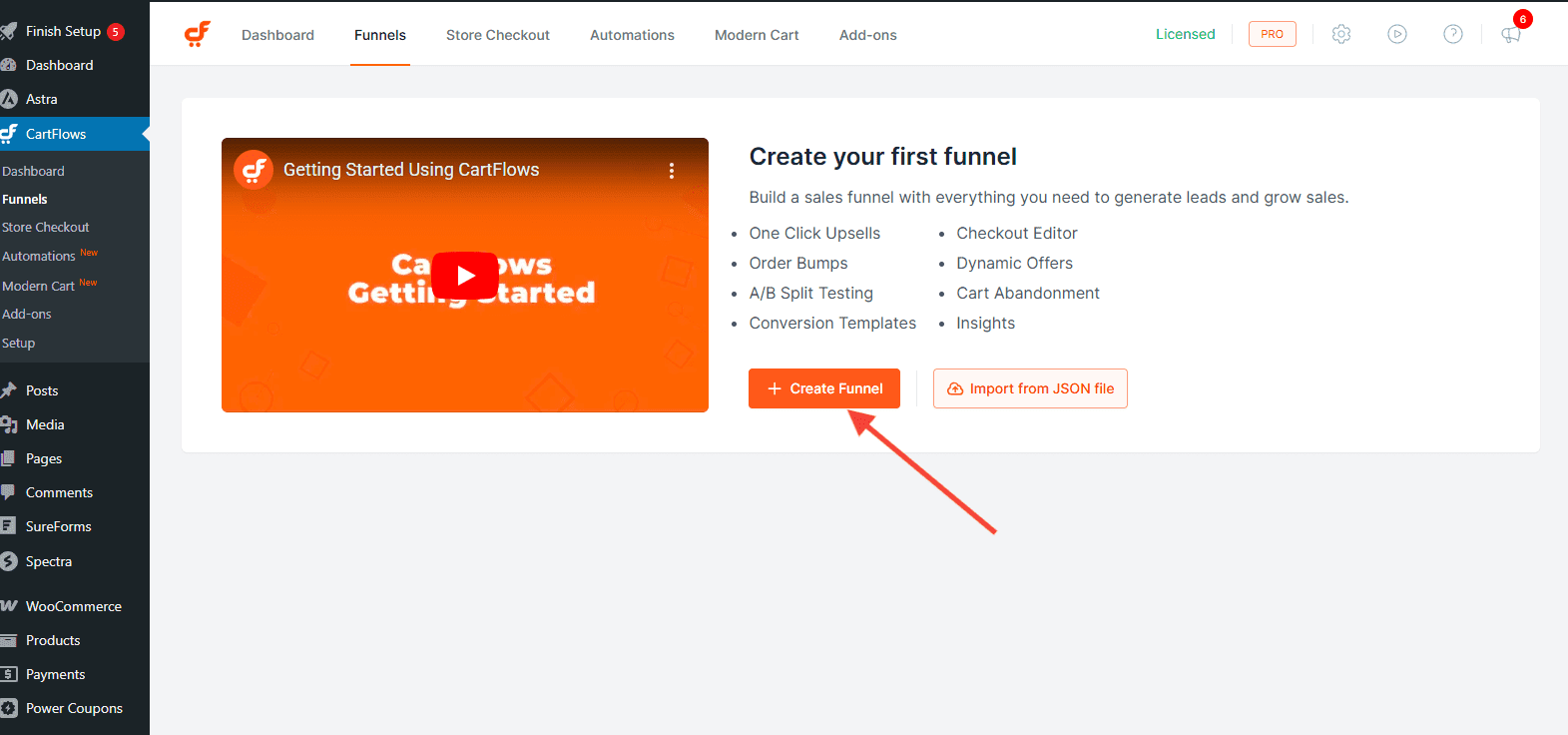This screenshot has height=735, width=1568.
Task: Switch to the Dashboard top tab
Action: [x=277, y=35]
